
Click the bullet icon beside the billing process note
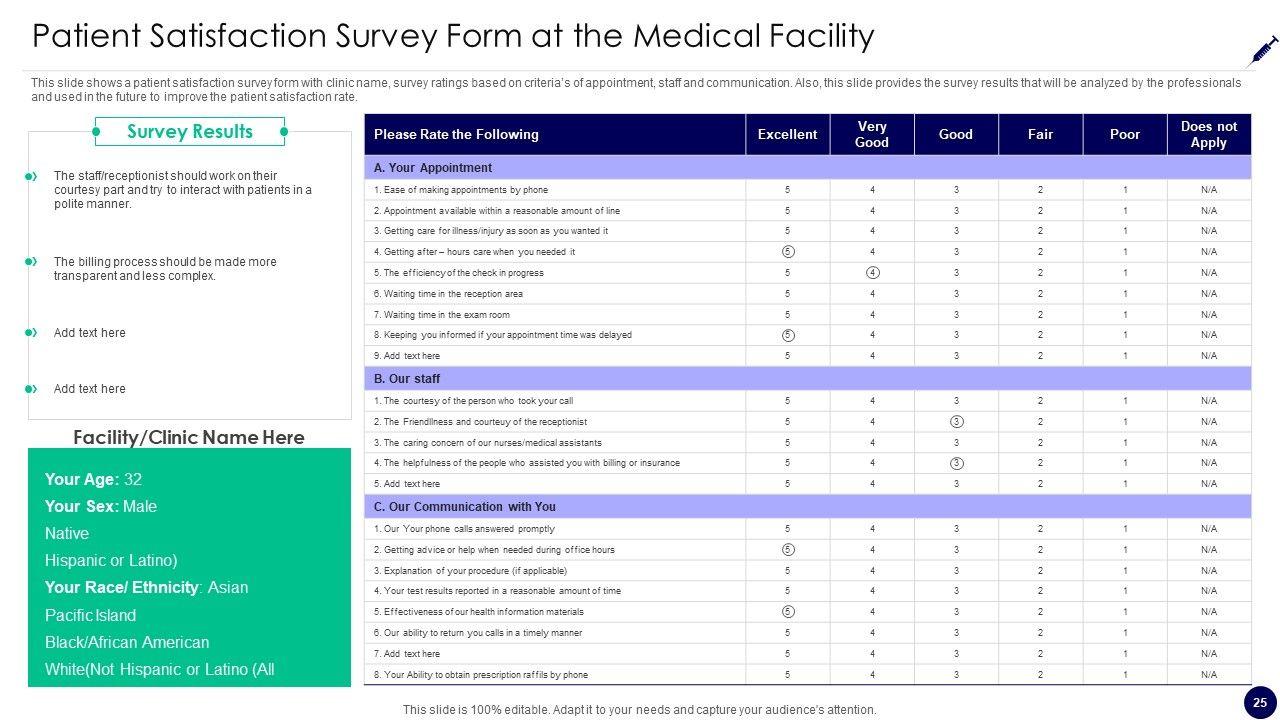[31, 262]
